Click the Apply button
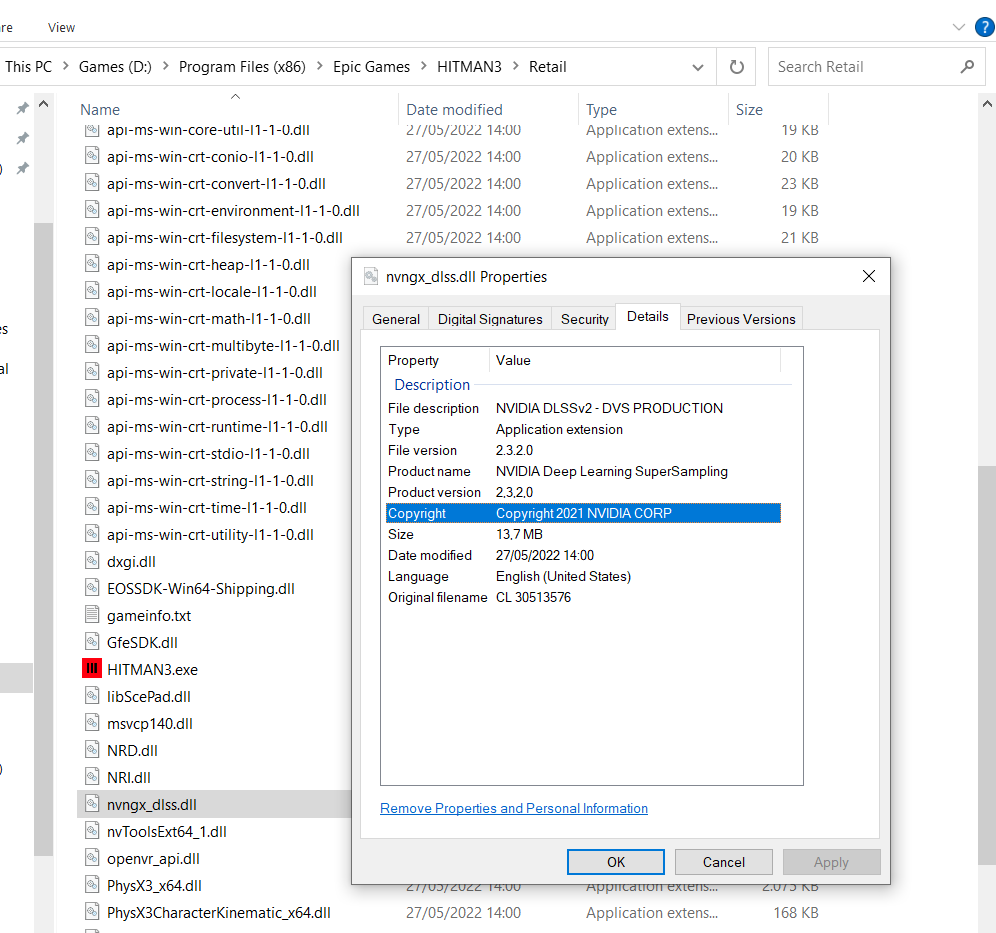Image resolution: width=996 pixels, height=933 pixels. coord(831,862)
